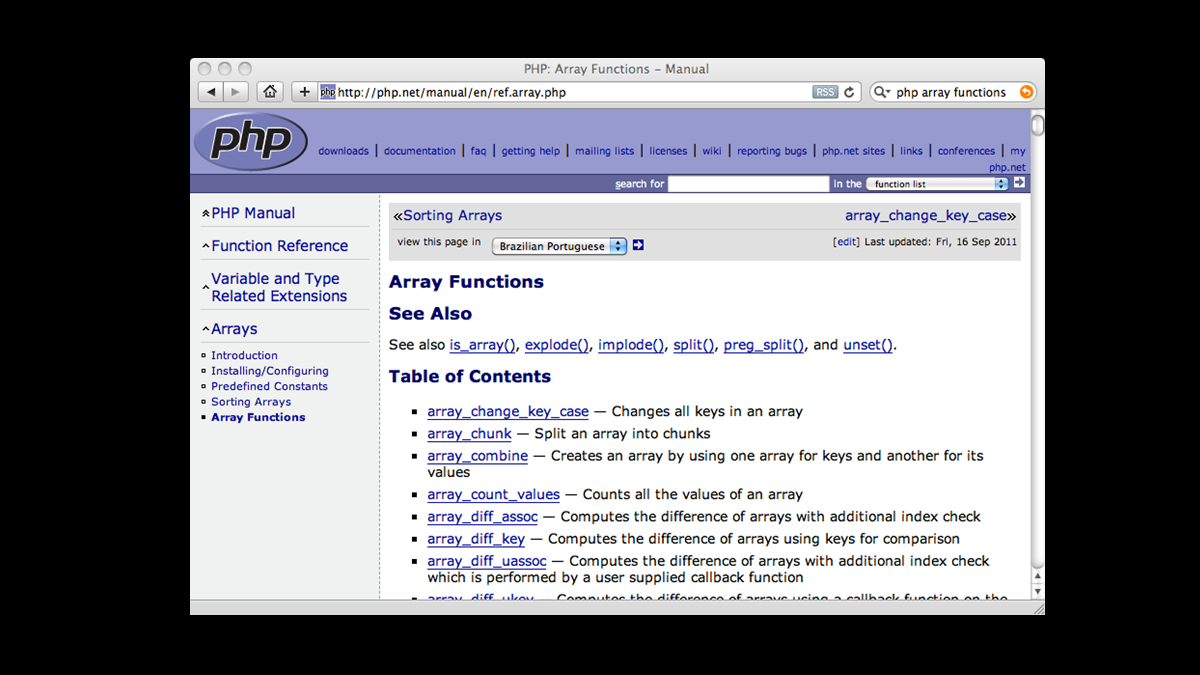Open Installing/Configuring in the sidebar

270,371
